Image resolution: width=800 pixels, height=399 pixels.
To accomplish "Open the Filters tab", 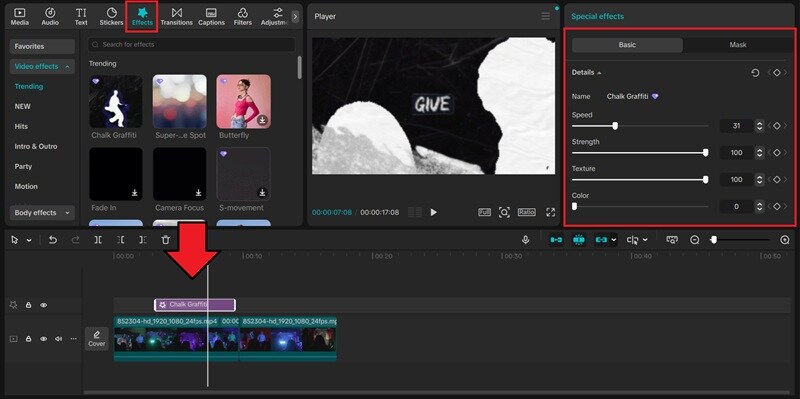I will point(243,16).
